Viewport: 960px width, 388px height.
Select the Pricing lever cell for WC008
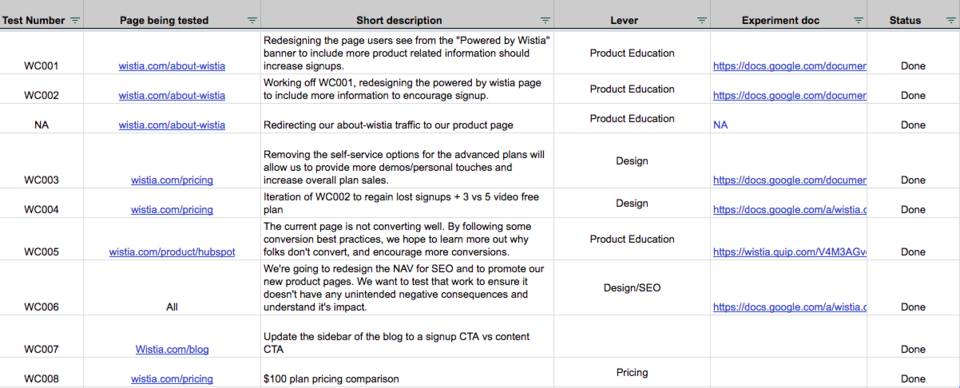[632, 373]
